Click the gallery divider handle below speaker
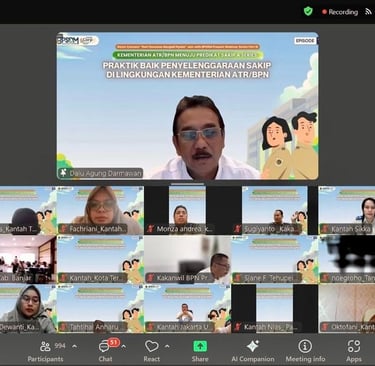 pyautogui.click(x=188, y=183)
